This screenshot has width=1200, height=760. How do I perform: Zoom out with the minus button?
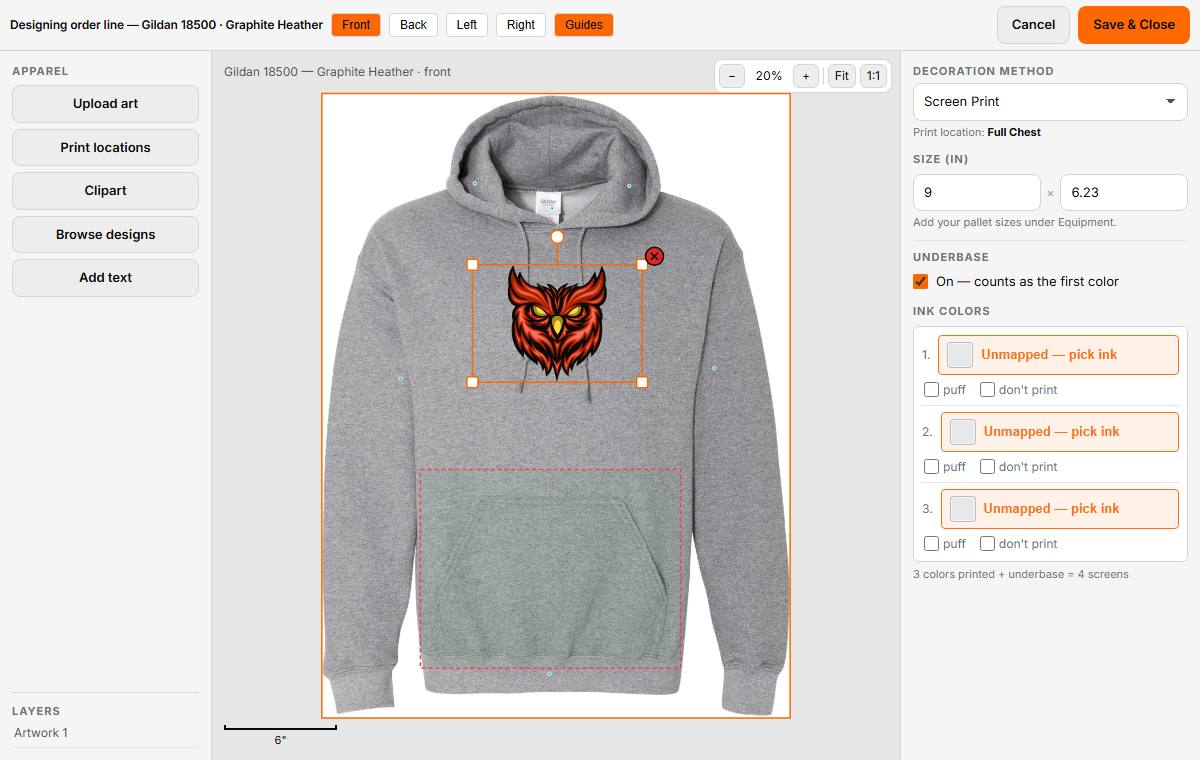tap(732, 76)
